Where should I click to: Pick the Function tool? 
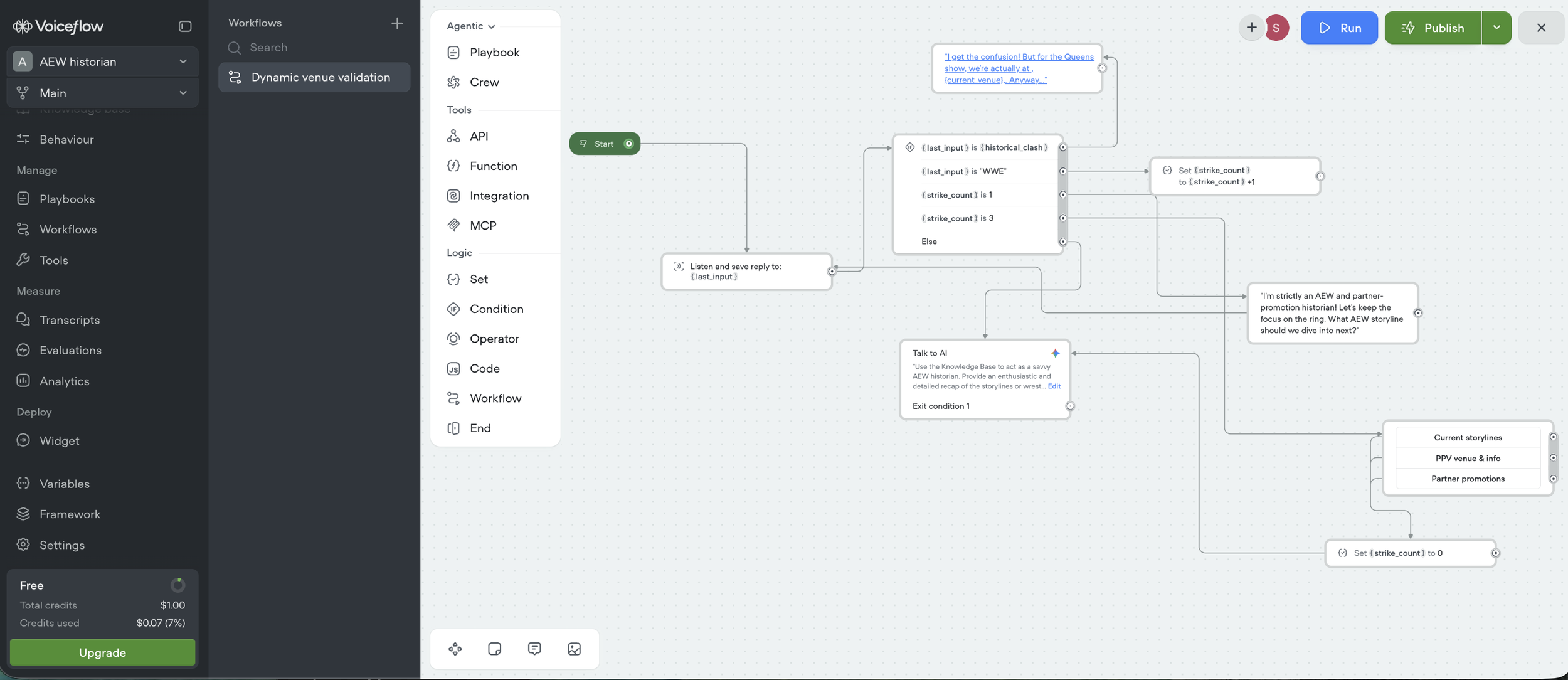point(495,166)
